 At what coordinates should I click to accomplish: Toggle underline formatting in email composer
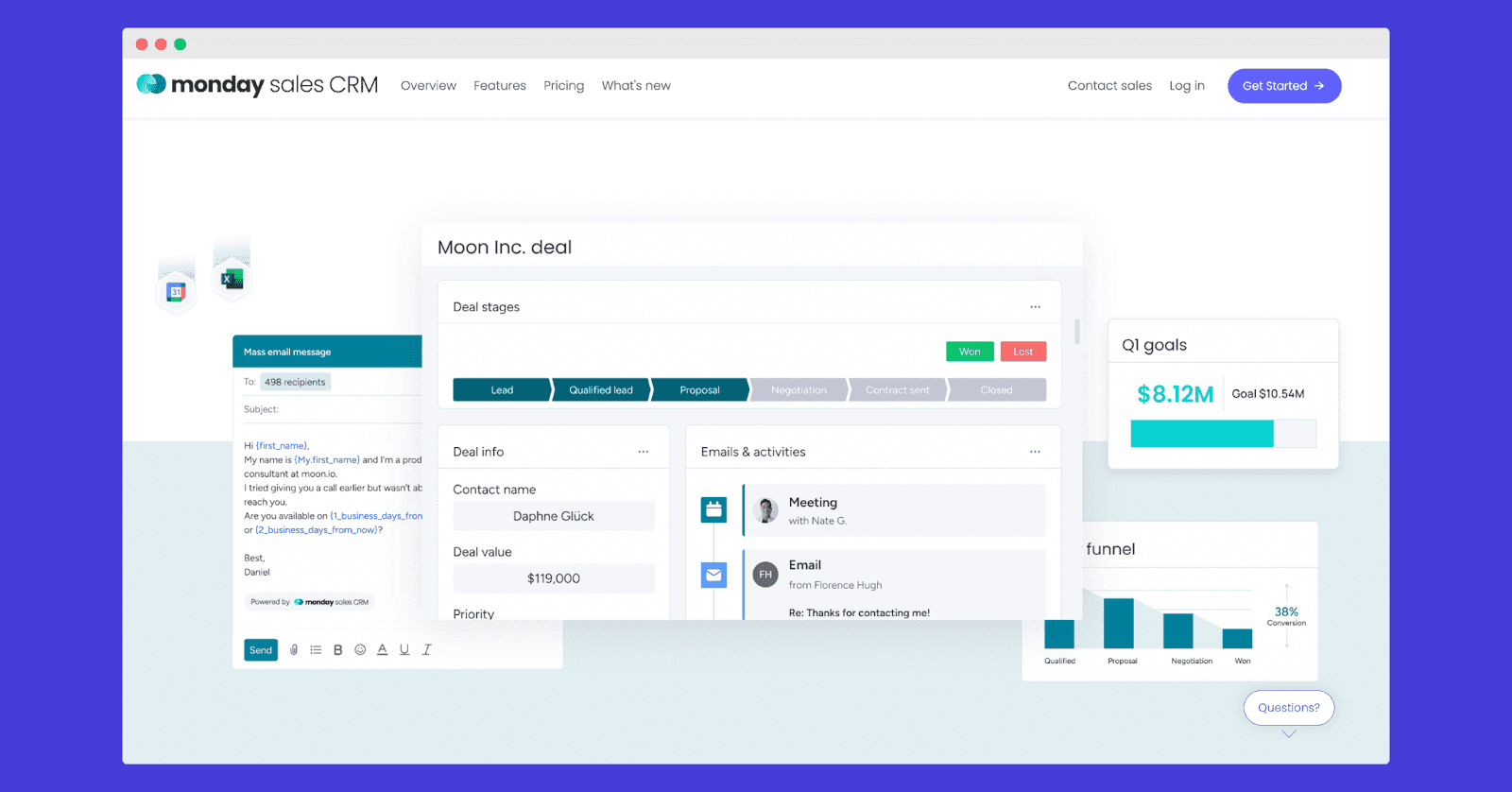click(x=404, y=650)
